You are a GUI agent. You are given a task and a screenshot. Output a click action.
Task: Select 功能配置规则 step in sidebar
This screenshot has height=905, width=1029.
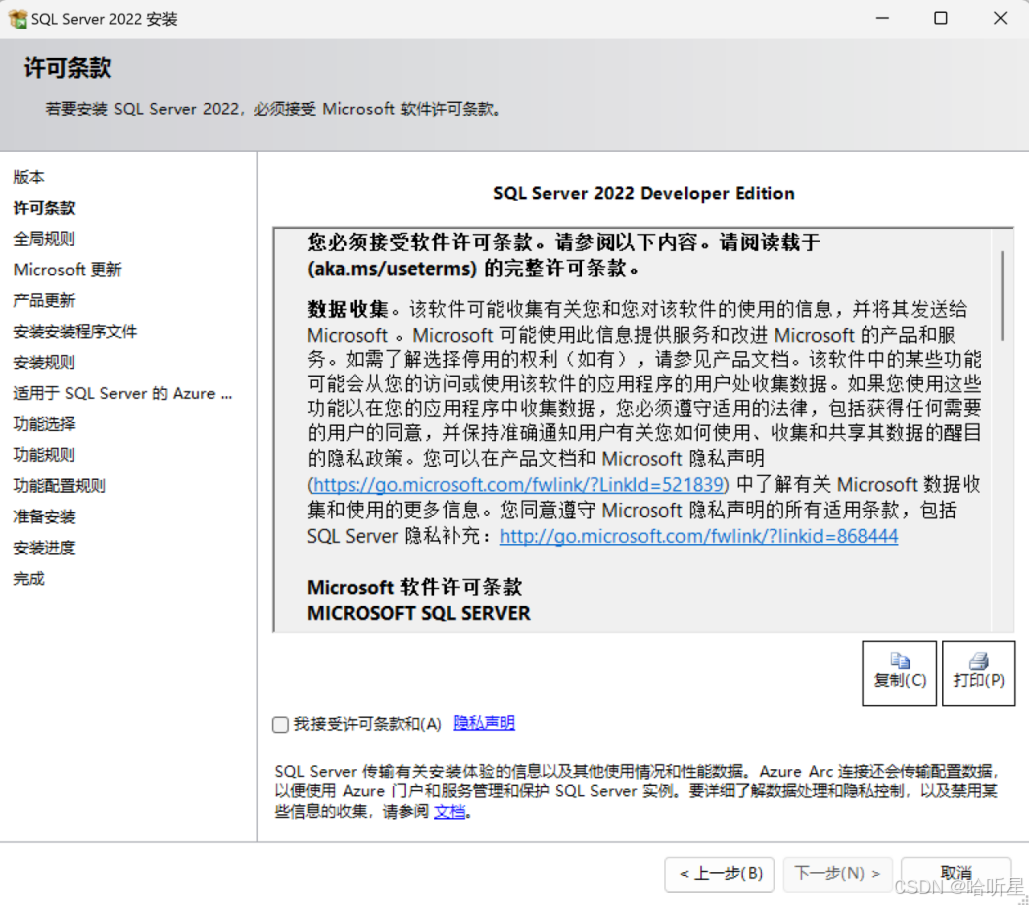(60, 486)
